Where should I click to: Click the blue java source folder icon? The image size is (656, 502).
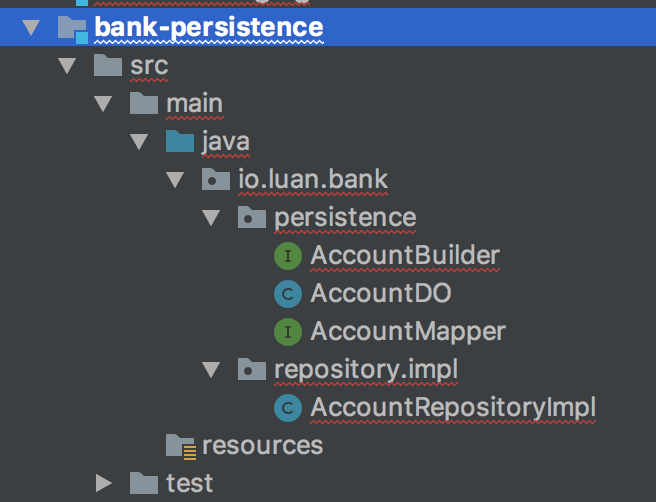tap(180, 141)
